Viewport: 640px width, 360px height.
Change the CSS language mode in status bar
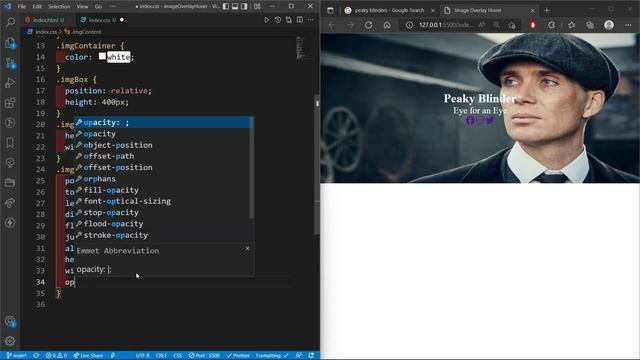click(178, 356)
